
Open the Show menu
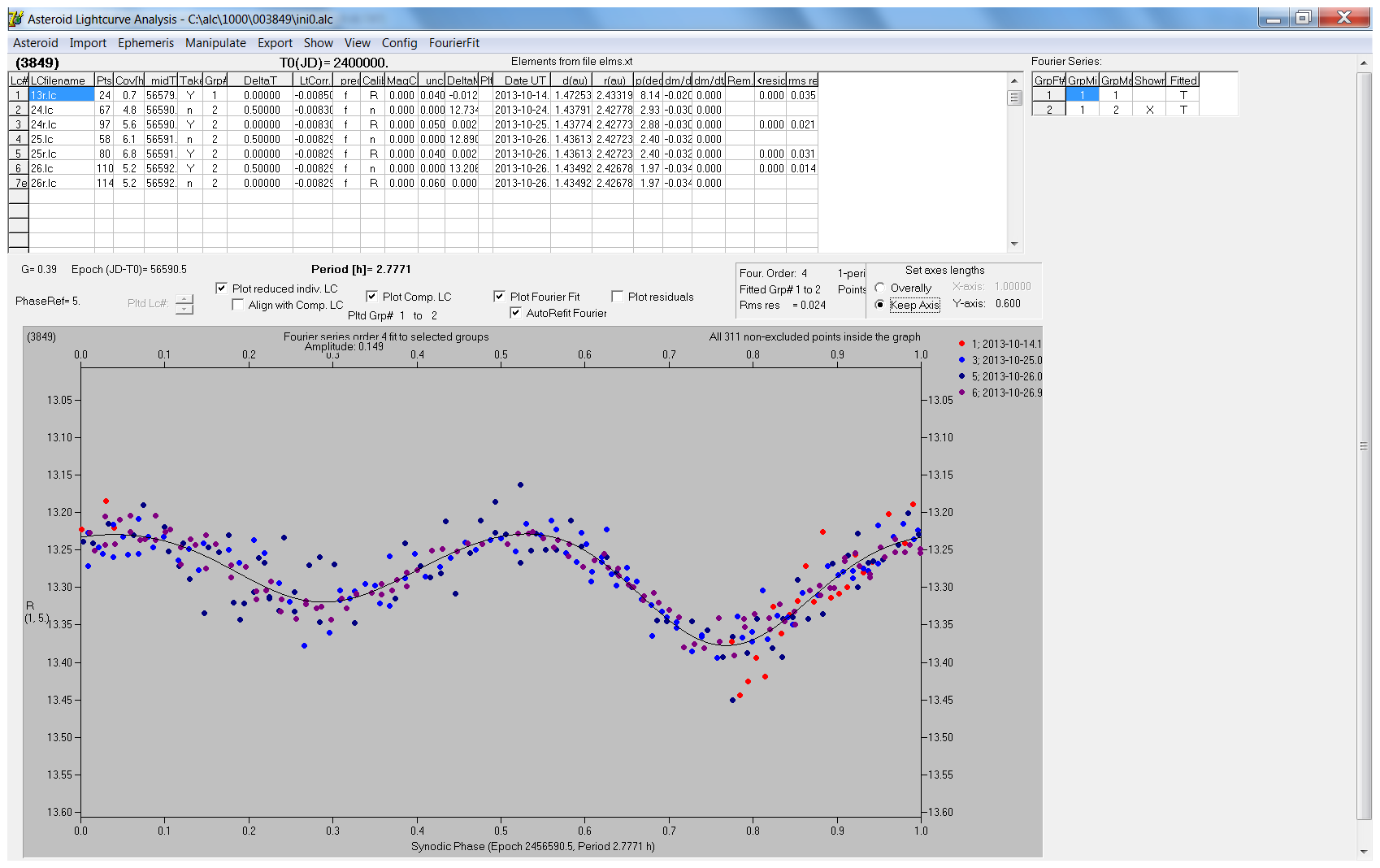(319, 43)
